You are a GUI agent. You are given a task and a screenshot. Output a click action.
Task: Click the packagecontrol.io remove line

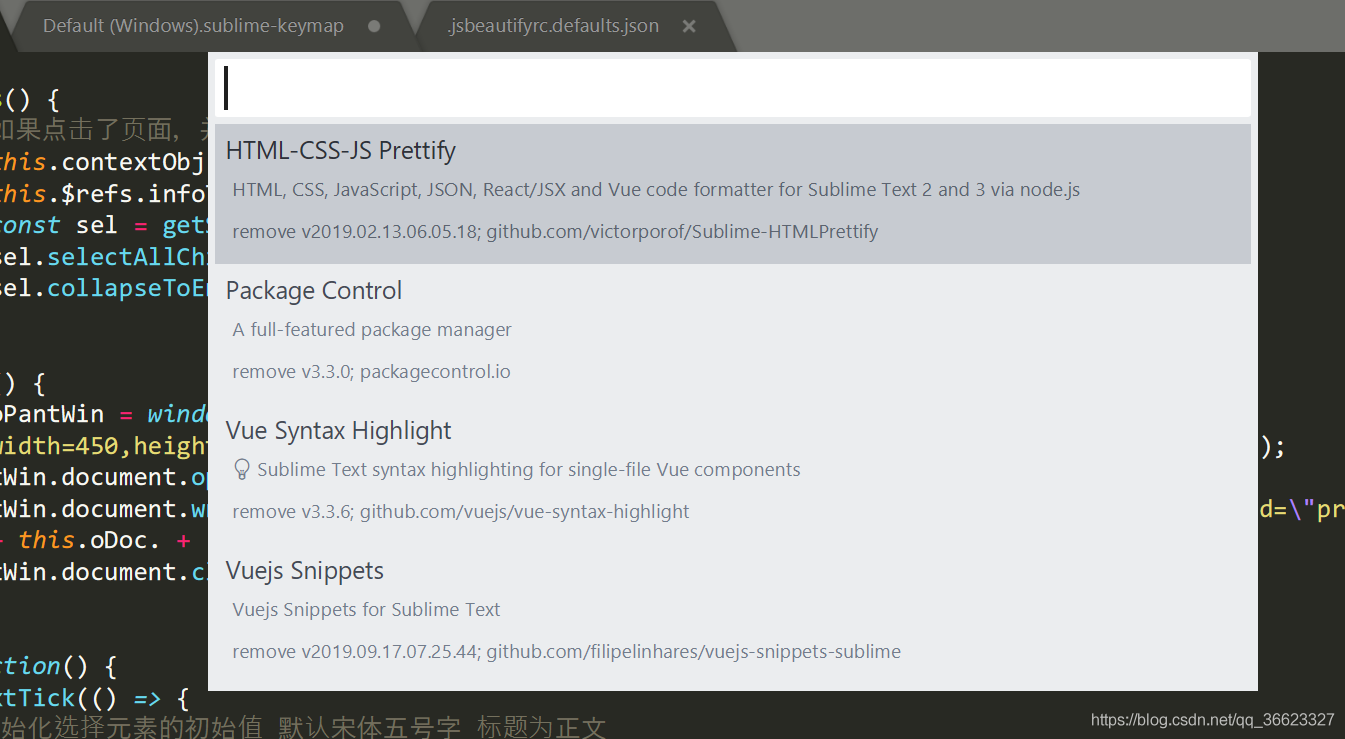point(371,372)
